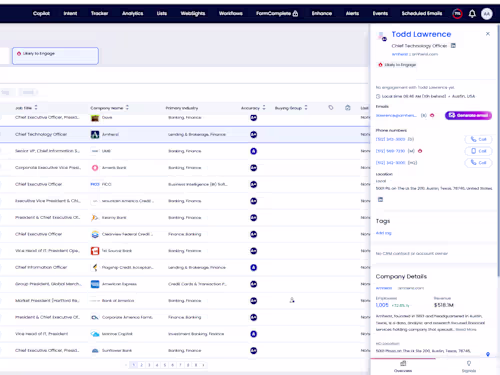Call the direct (D) phone number

click(478, 139)
